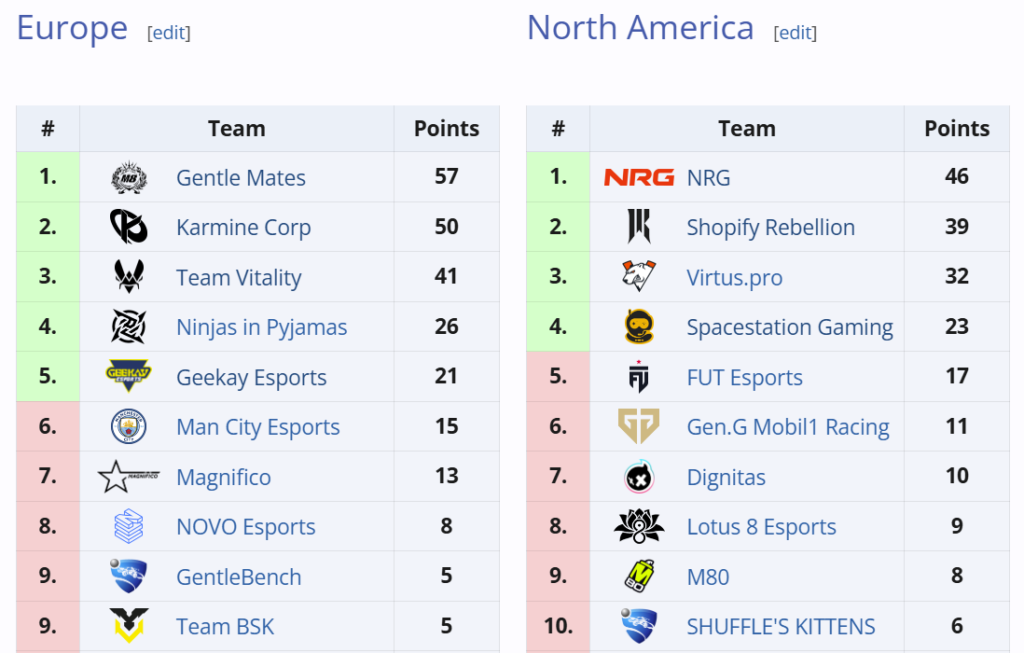
Task: Click the Shopify Rebellion logo
Action: 640,227
